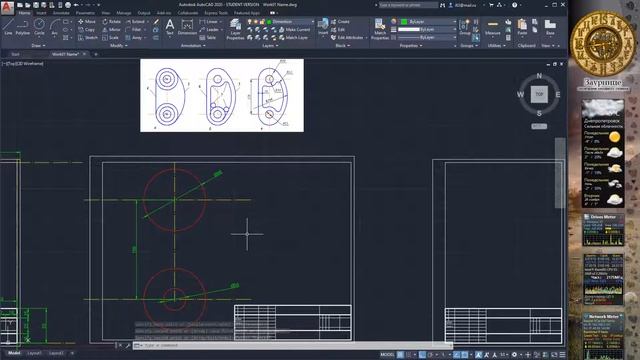
Task: Click the search keyword input field
Action: 408,5
